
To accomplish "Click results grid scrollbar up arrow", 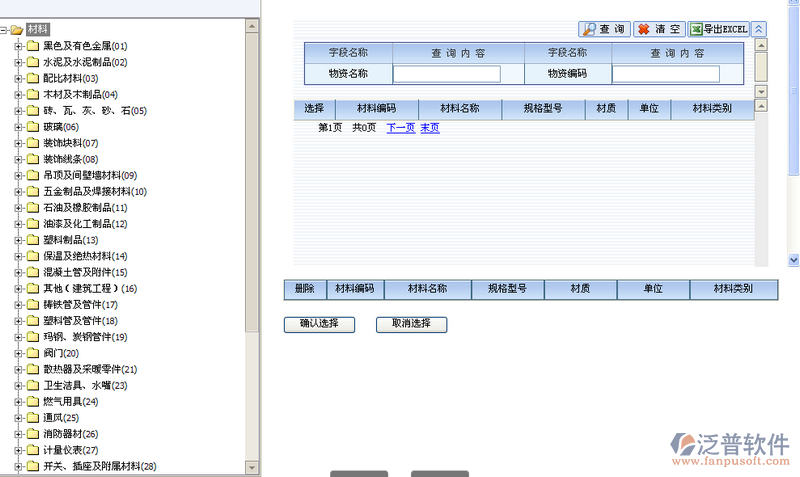I will pyautogui.click(x=761, y=106).
